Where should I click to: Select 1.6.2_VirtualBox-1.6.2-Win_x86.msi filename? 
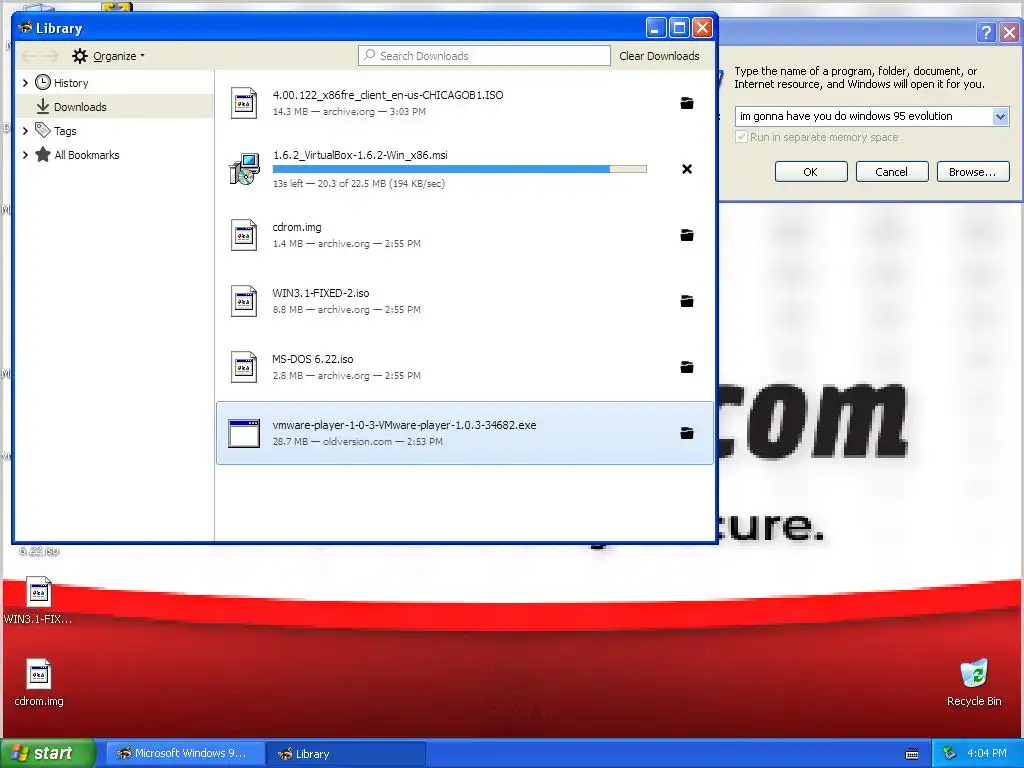click(360, 155)
